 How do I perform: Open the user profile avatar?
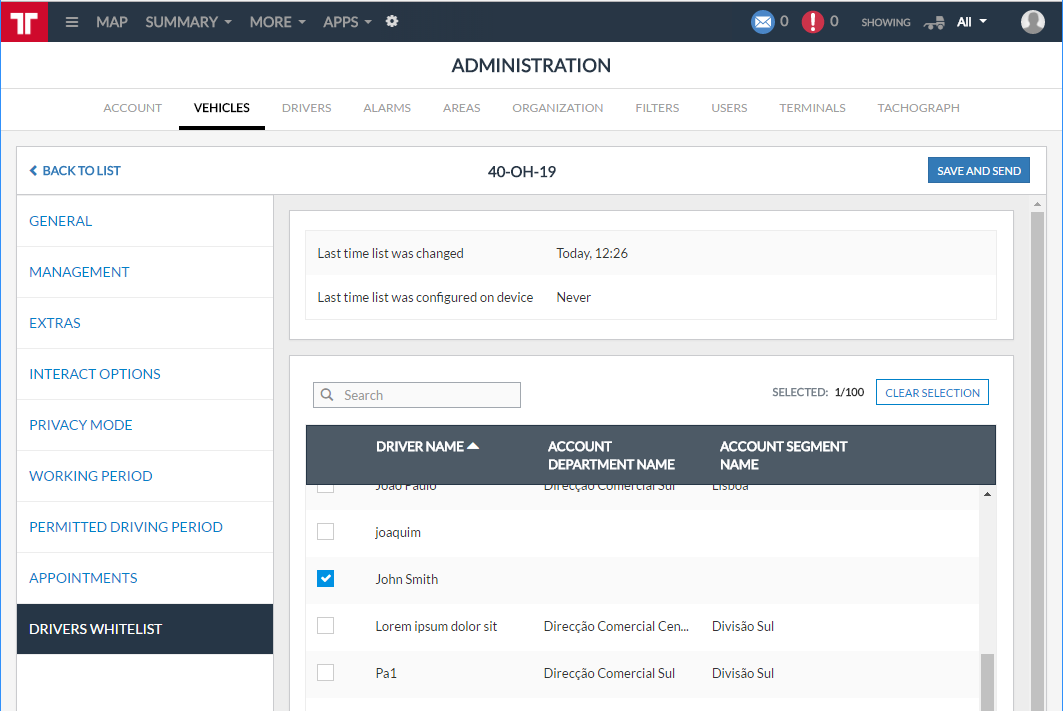[1033, 22]
